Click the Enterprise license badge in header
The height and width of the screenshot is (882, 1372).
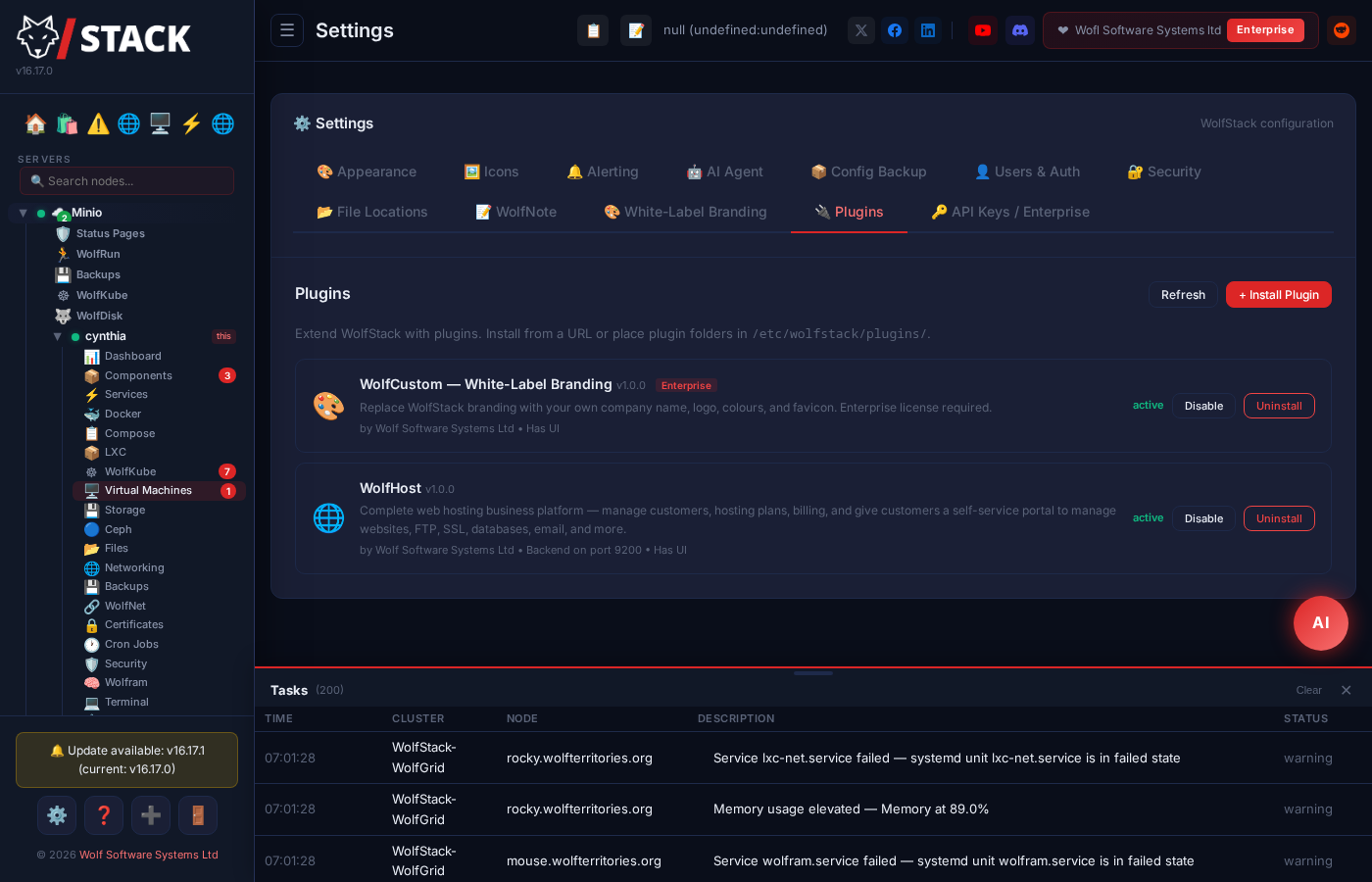point(1265,30)
